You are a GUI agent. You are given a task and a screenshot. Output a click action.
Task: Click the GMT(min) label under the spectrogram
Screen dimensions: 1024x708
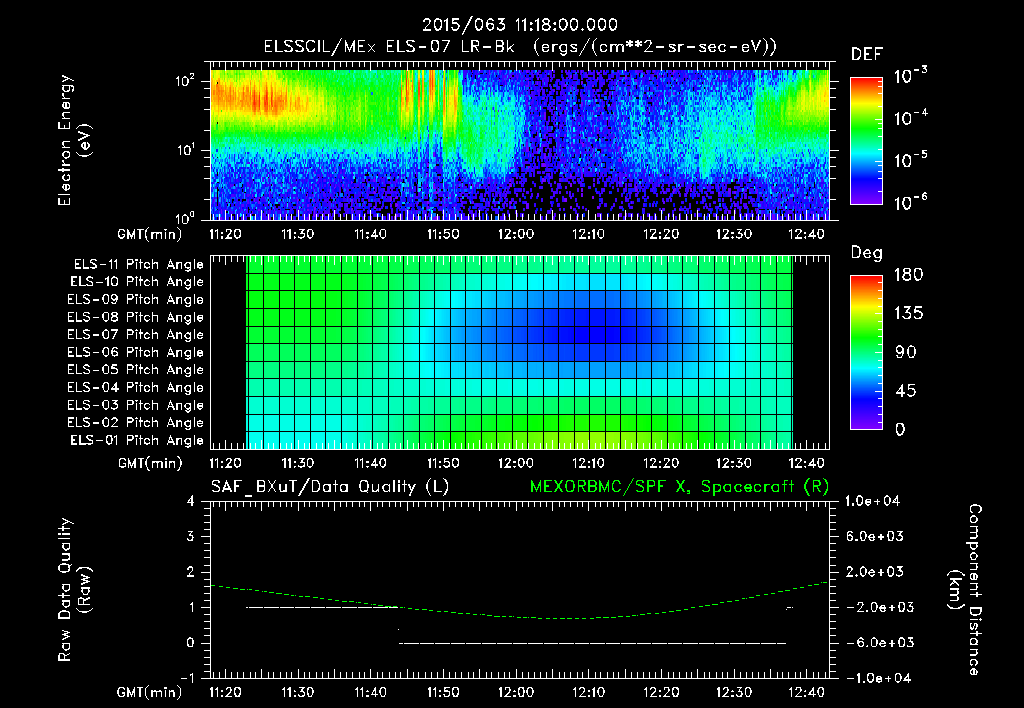tap(150, 234)
